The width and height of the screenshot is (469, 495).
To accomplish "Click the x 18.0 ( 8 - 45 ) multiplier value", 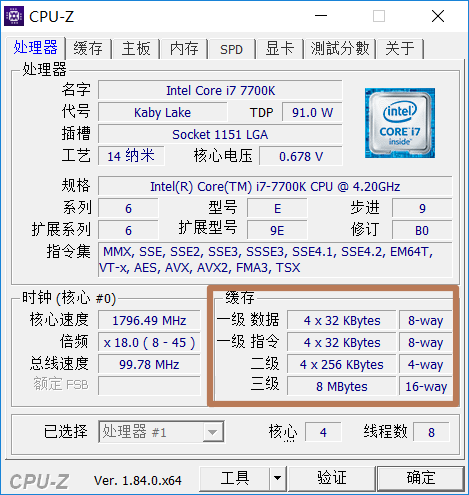I will pos(149,342).
